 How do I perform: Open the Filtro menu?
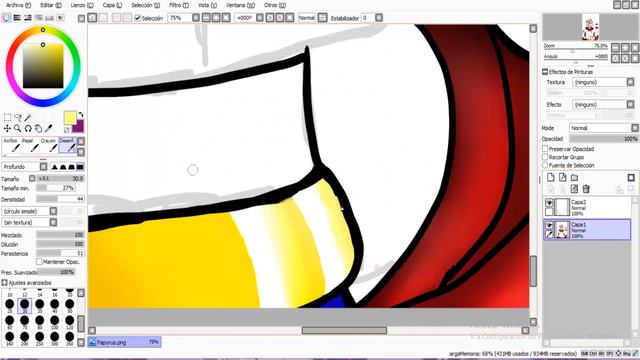coord(179,5)
